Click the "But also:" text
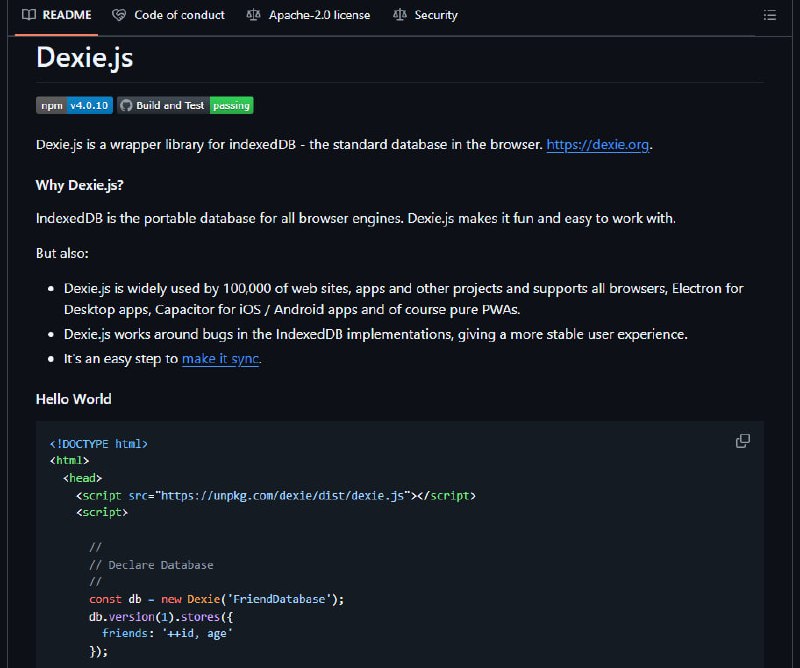Viewport: 800px width, 668px height. [x=62, y=253]
